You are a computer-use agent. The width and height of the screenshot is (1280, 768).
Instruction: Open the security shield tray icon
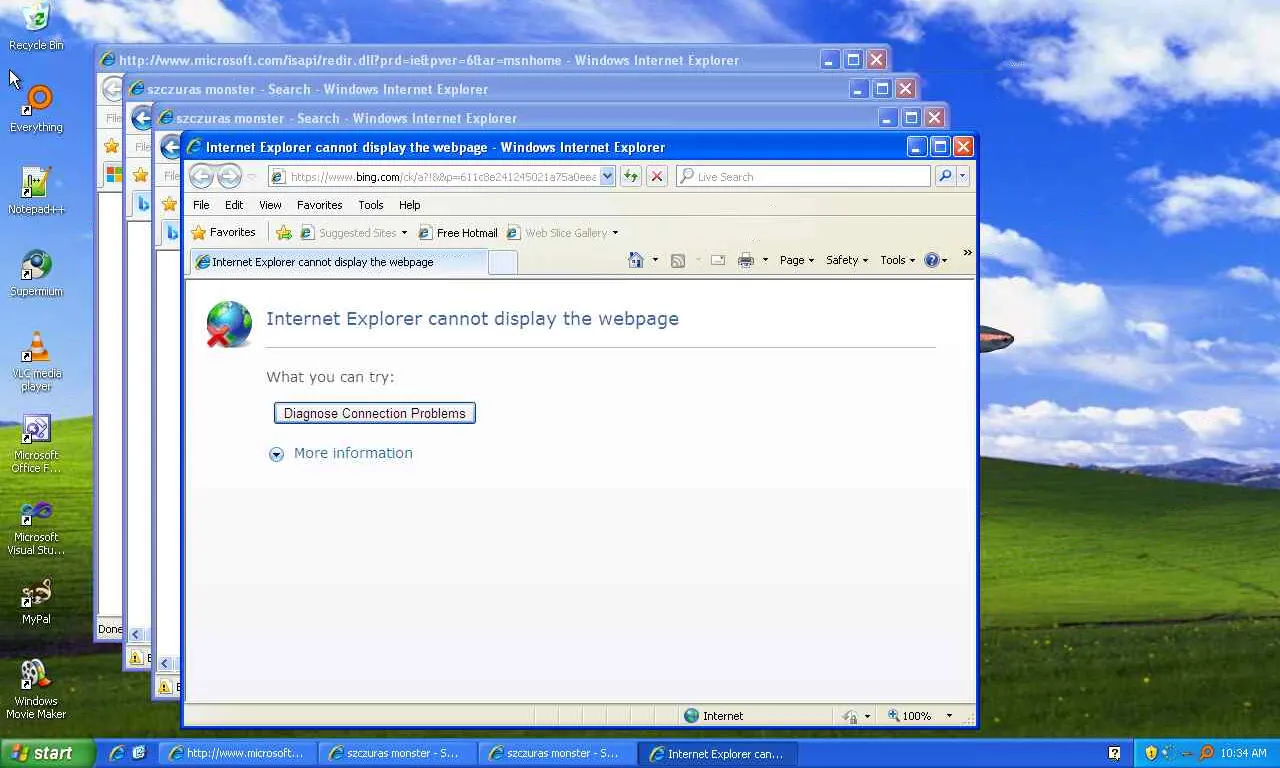(1151, 753)
